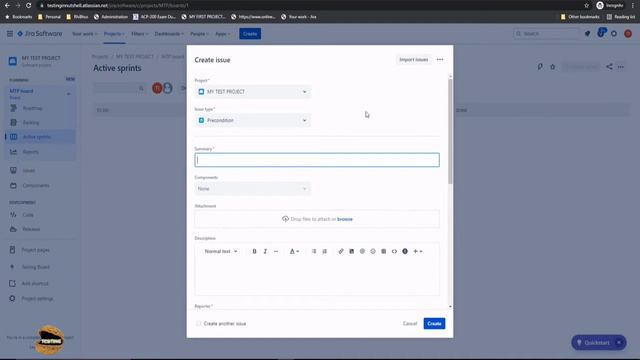Viewport: 640px width, 360px height.
Task: Expand the MTP board switcher chevron
Action: coord(69,94)
